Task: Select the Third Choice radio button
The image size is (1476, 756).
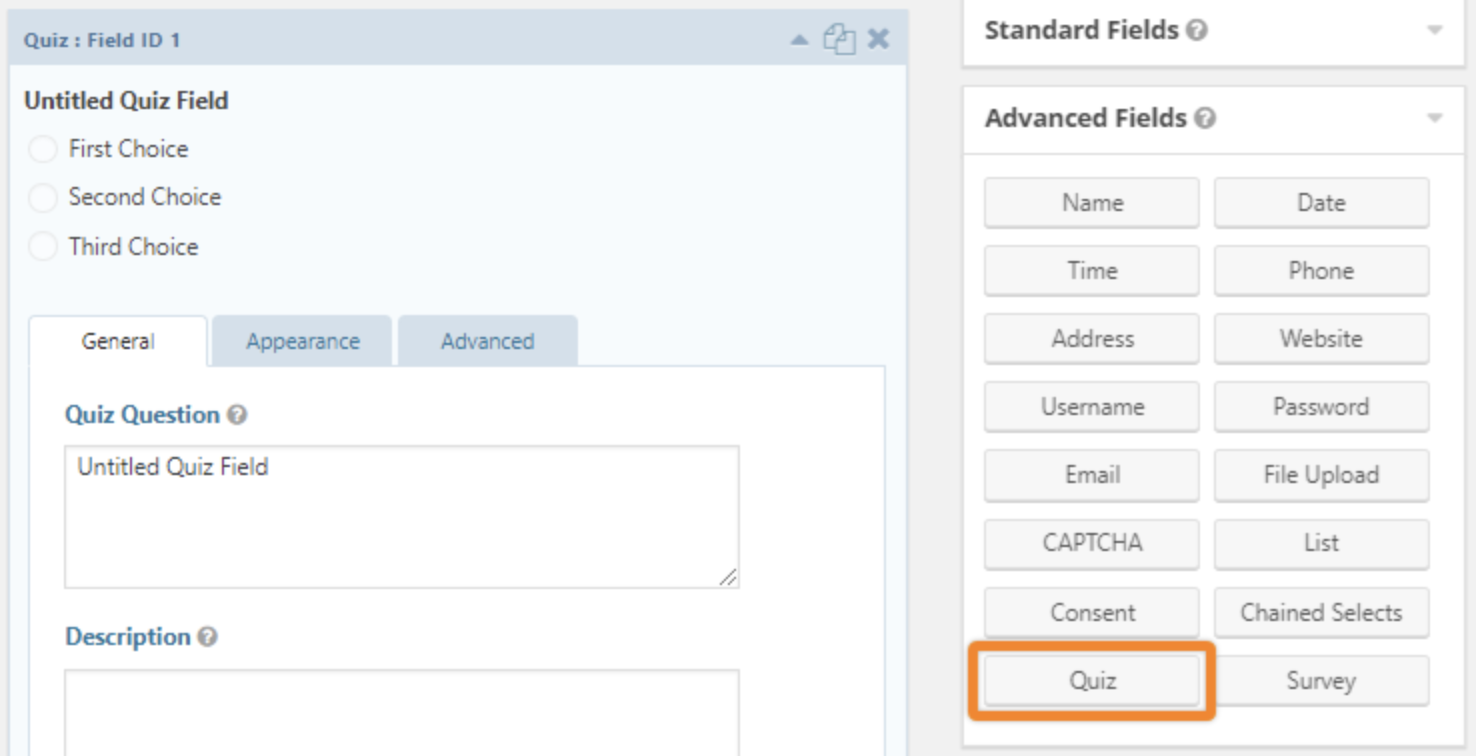Action: 42,246
